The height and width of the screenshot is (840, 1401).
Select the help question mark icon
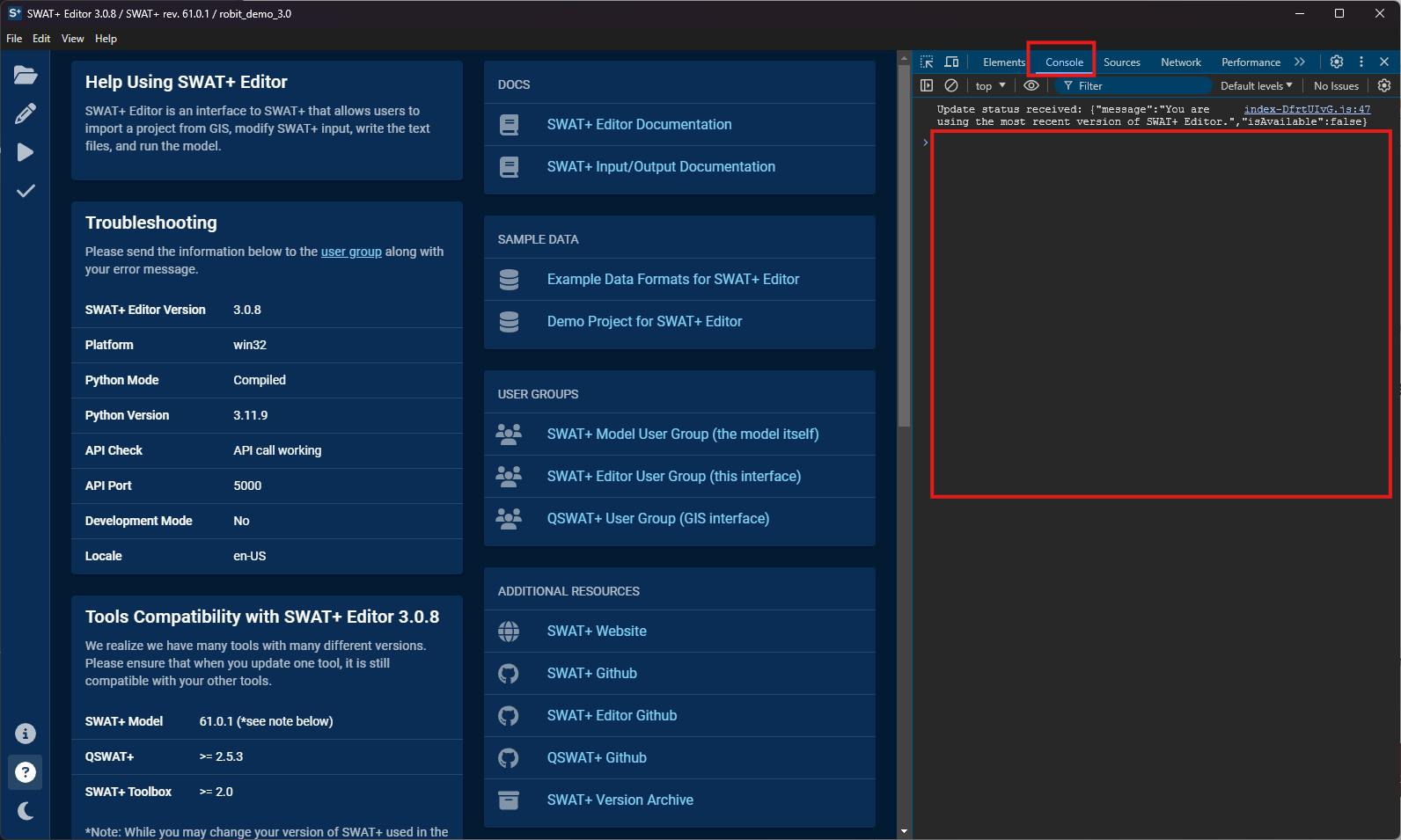coord(26,772)
